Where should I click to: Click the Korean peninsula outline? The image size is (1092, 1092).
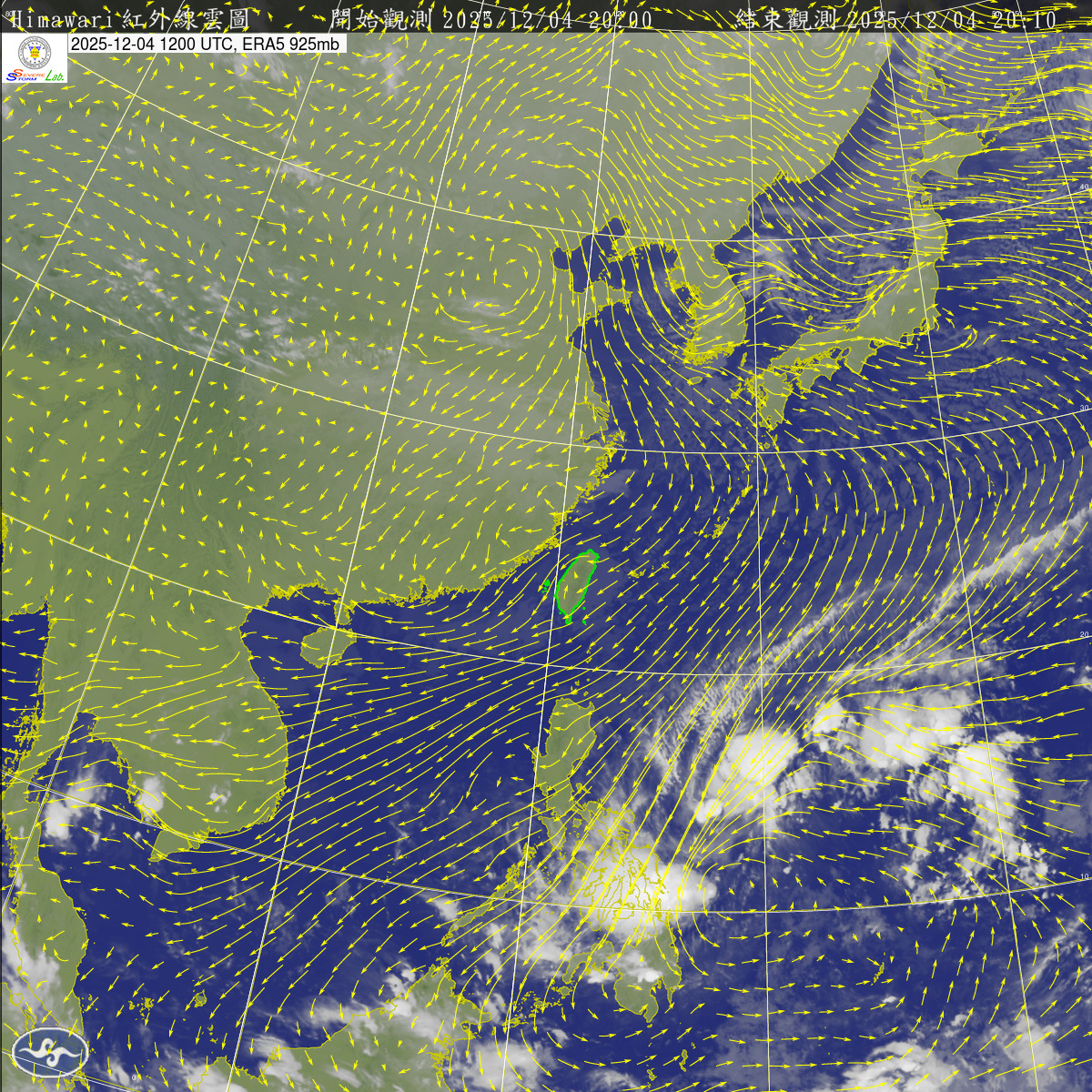click(719, 305)
